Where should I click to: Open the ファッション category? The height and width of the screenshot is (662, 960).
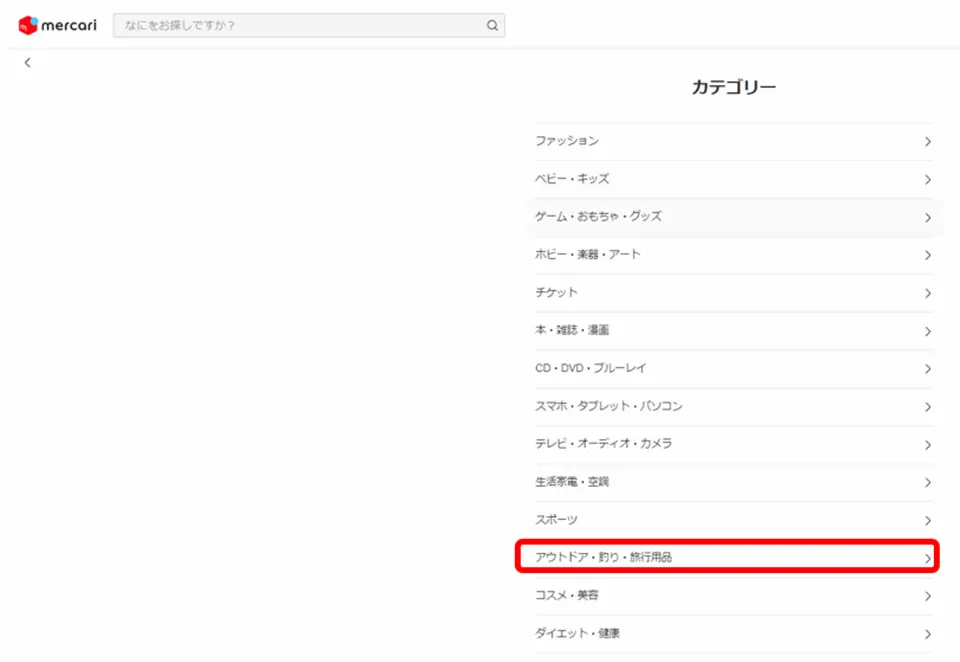pyautogui.click(x=567, y=141)
